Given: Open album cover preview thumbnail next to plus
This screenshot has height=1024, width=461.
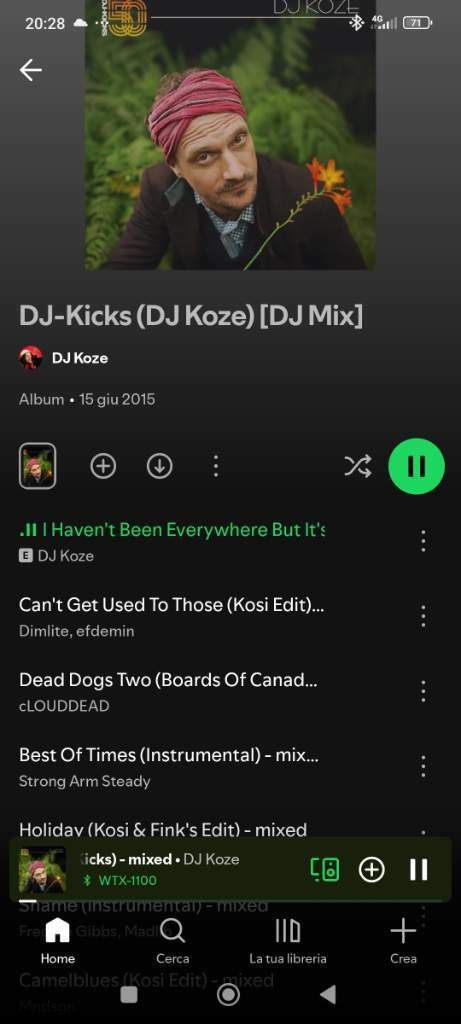Looking at the screenshot, I should click(x=37, y=466).
